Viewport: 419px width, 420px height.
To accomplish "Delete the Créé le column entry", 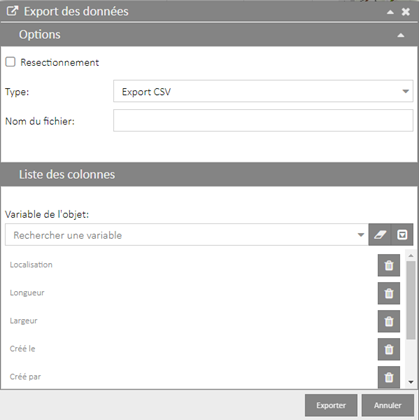I will pyautogui.click(x=389, y=349).
